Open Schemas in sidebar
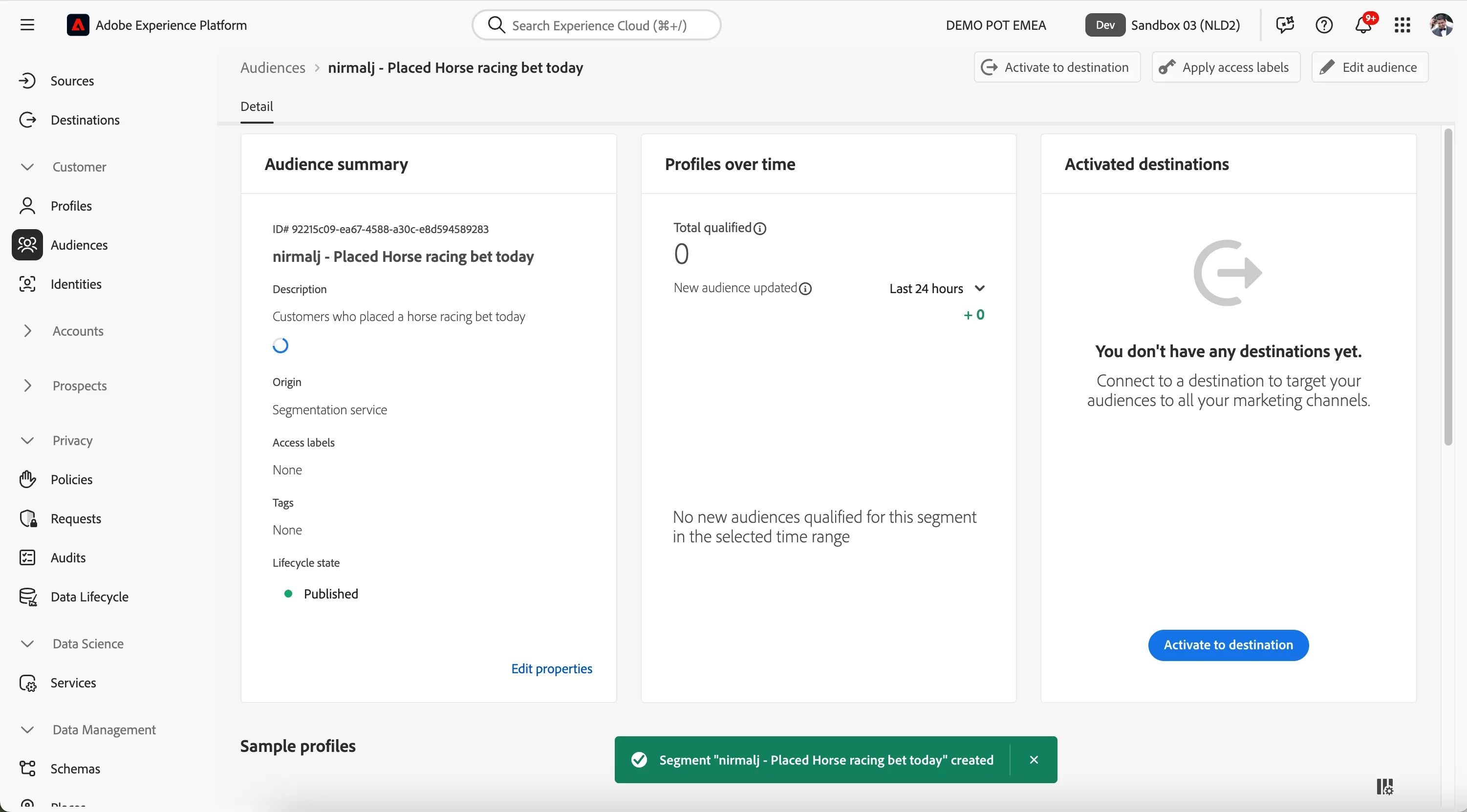Image resolution: width=1467 pixels, height=812 pixels. click(x=75, y=769)
